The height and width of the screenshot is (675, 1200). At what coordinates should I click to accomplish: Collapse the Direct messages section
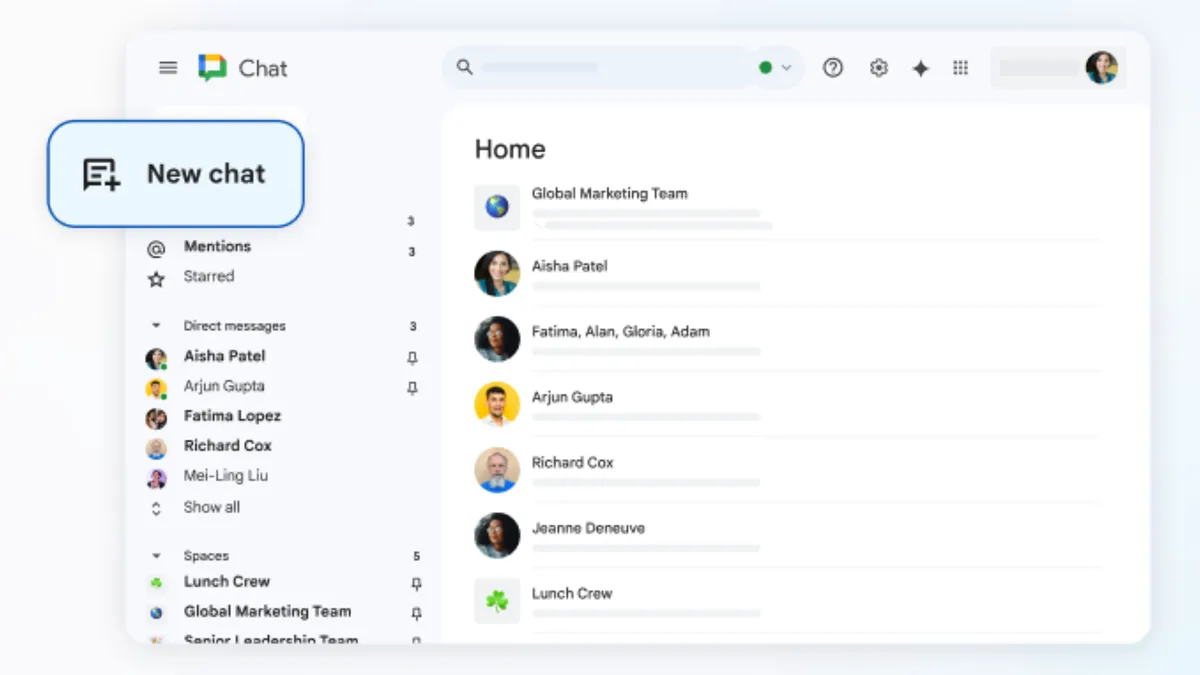point(156,326)
